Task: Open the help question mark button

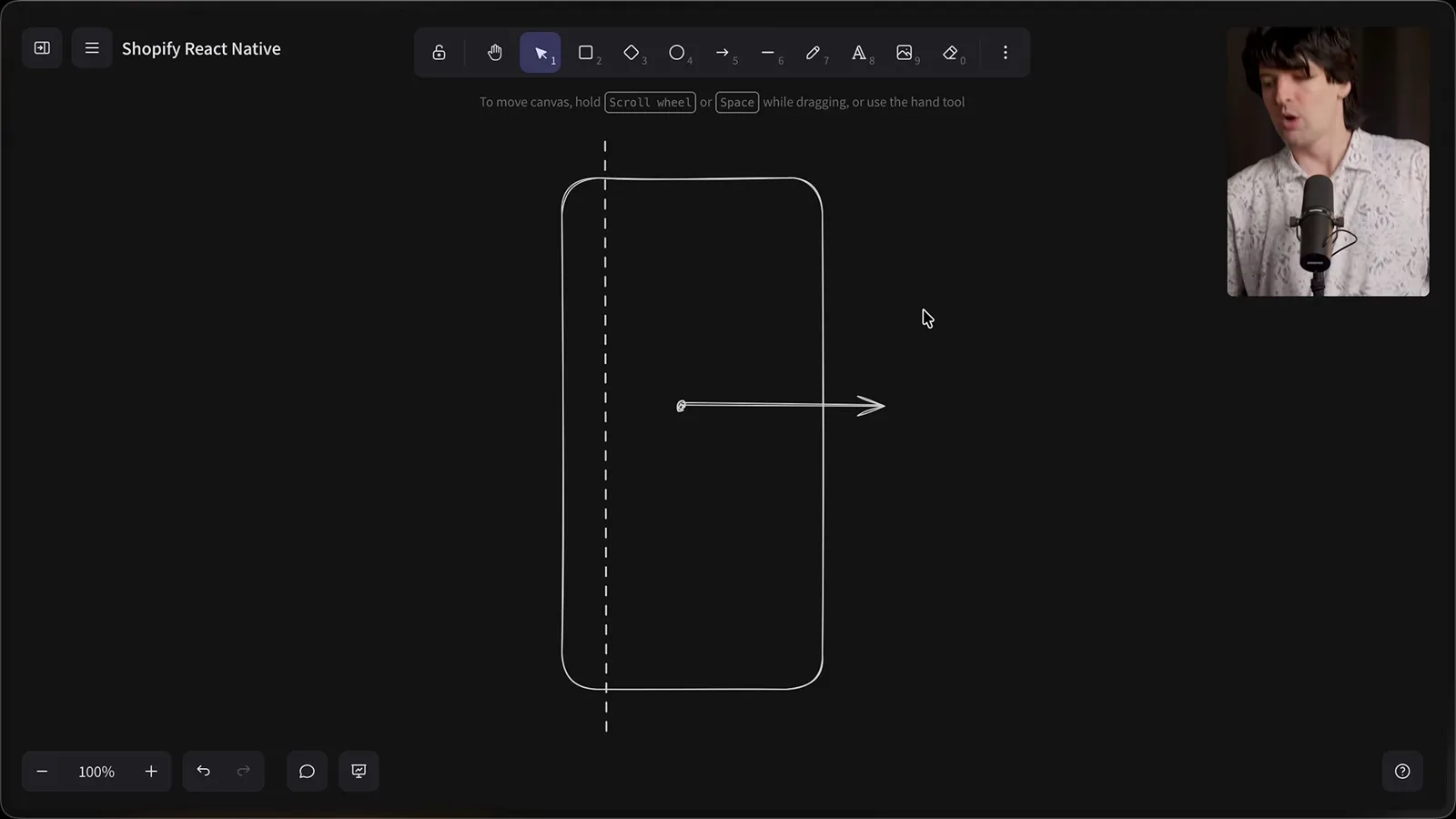Action: click(1402, 772)
